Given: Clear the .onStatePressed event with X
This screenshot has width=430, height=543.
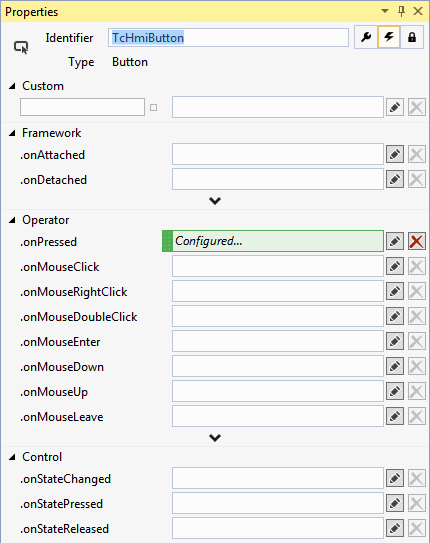Looking at the screenshot, I should 416,503.
